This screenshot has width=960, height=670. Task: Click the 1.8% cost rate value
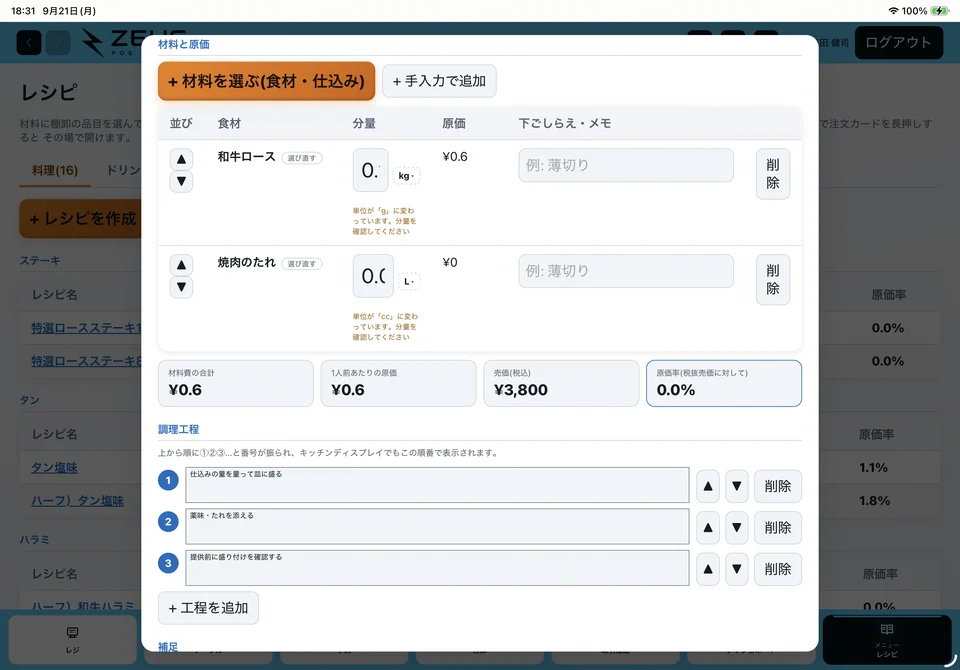pos(874,501)
